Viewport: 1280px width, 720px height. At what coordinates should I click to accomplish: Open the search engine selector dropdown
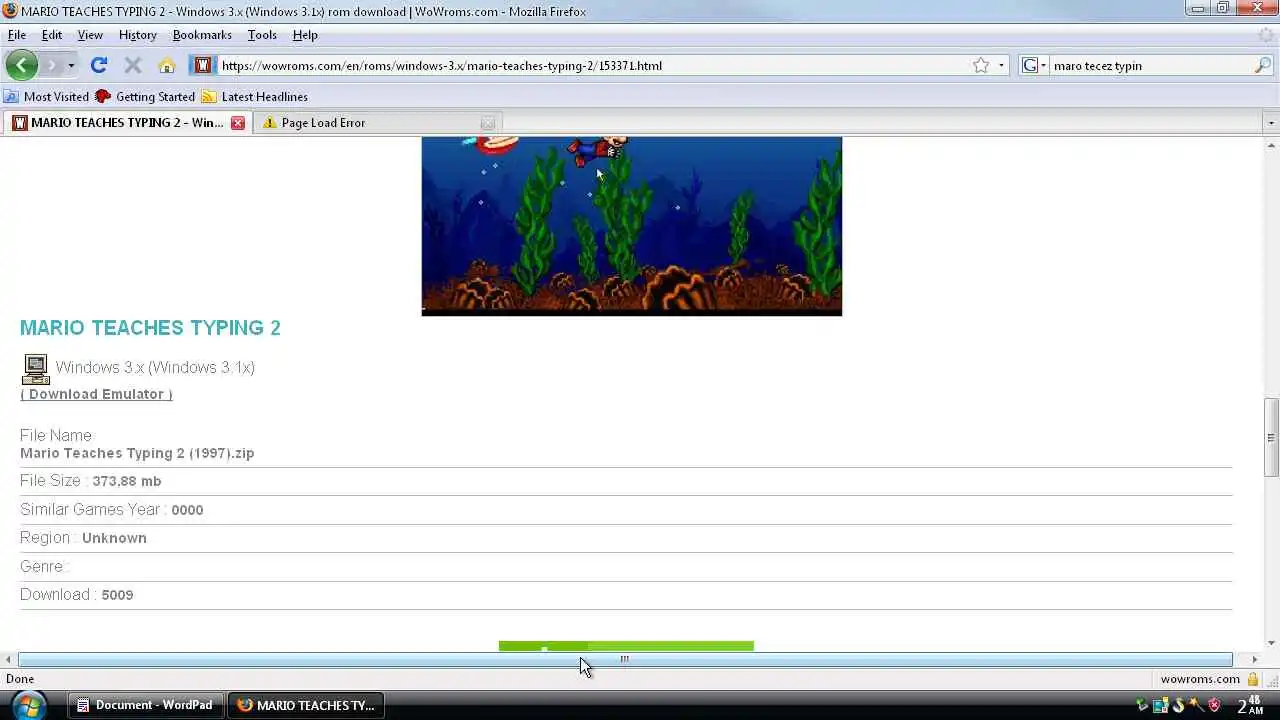(x=1034, y=65)
